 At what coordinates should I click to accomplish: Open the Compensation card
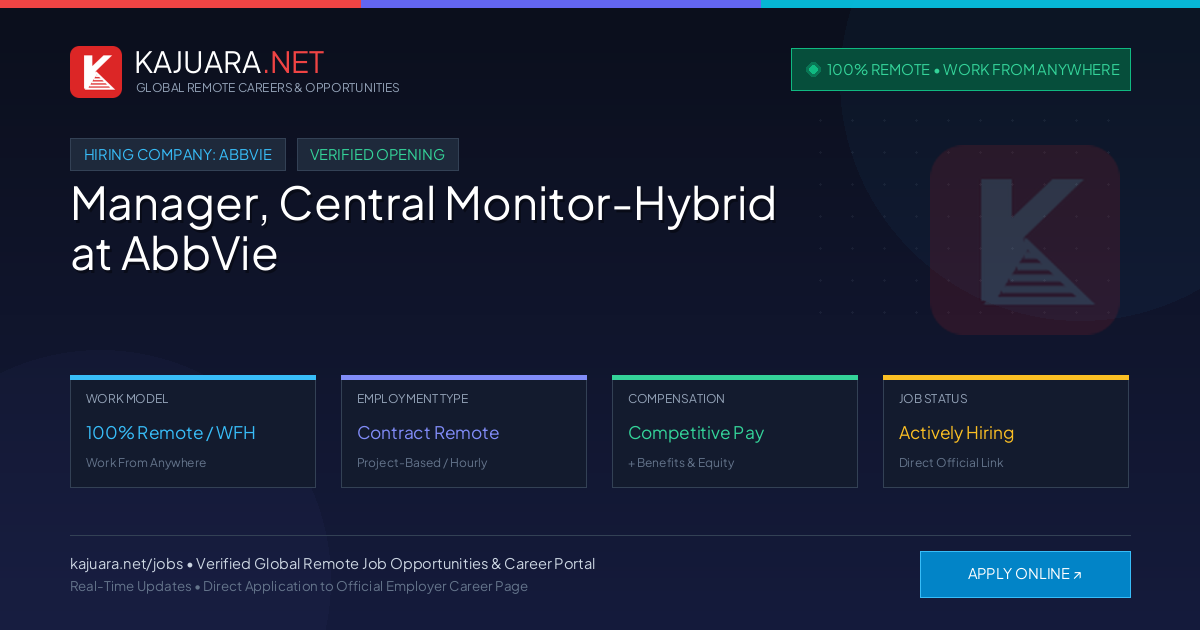click(735, 432)
